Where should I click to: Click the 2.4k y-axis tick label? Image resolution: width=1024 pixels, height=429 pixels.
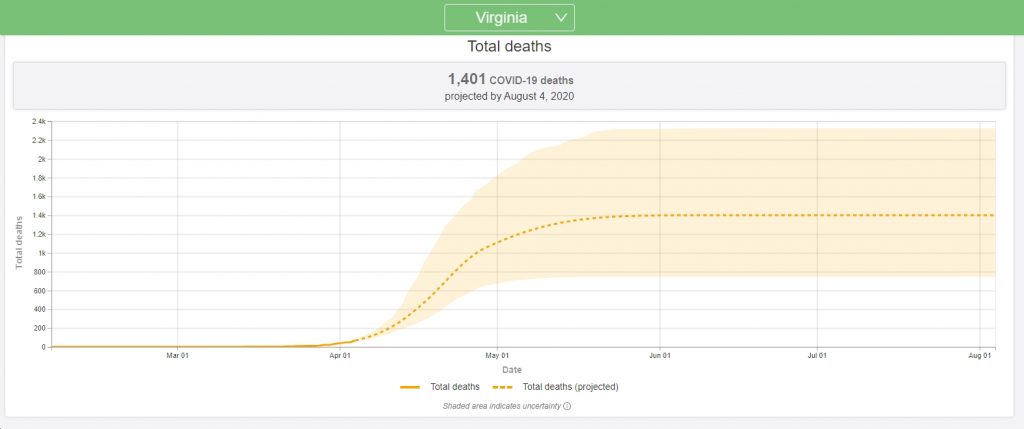click(39, 122)
